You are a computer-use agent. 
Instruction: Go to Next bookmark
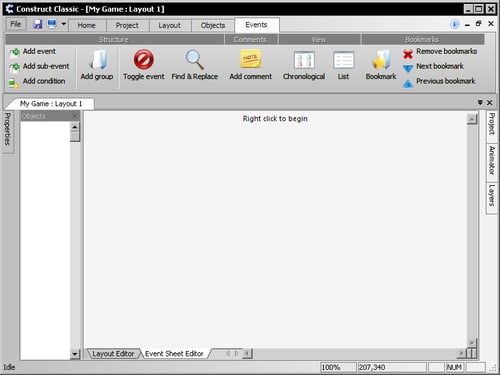tap(408, 68)
